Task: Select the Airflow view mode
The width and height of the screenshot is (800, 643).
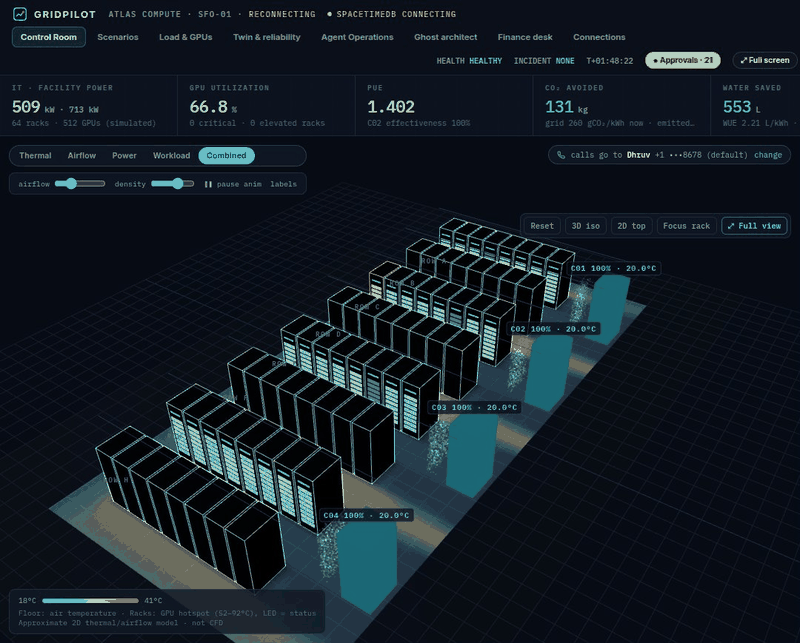Action: [82, 156]
